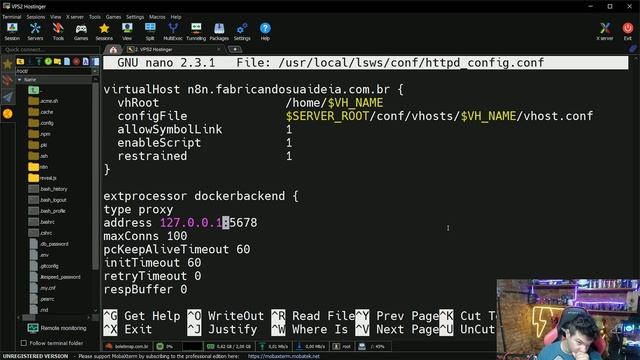Image resolution: width=640 pixels, height=360 pixels.
Task: Open the Servers toolbar icon
Action: pos(35,31)
